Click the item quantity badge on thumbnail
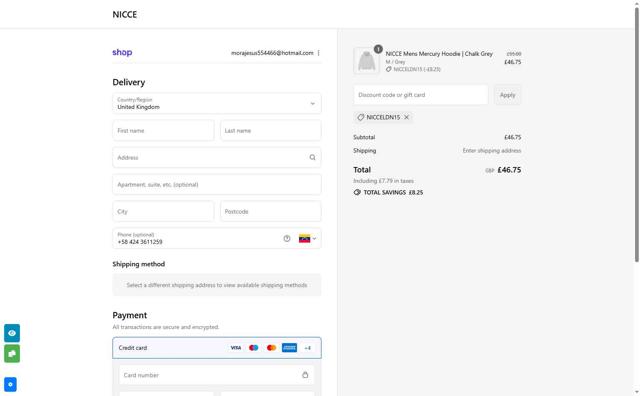The height and width of the screenshot is (396, 640). 378,49
